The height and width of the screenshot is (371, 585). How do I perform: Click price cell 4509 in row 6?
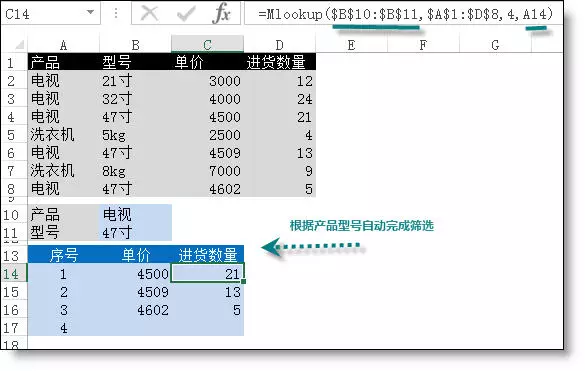point(207,153)
